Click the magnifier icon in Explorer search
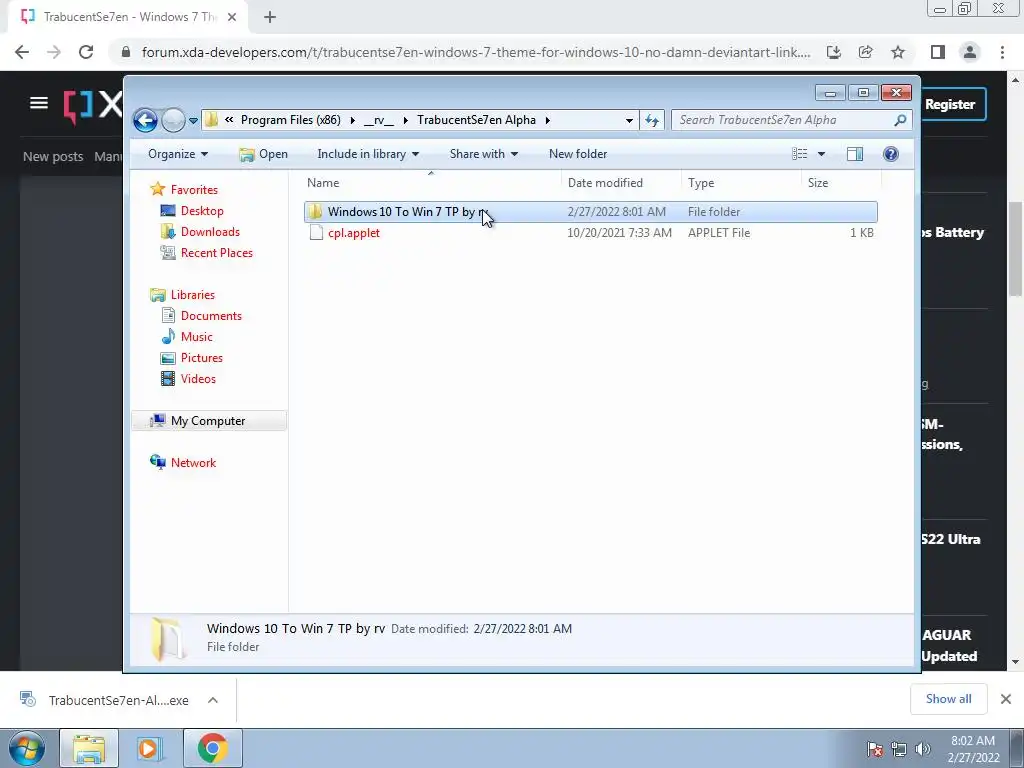 pos(900,120)
